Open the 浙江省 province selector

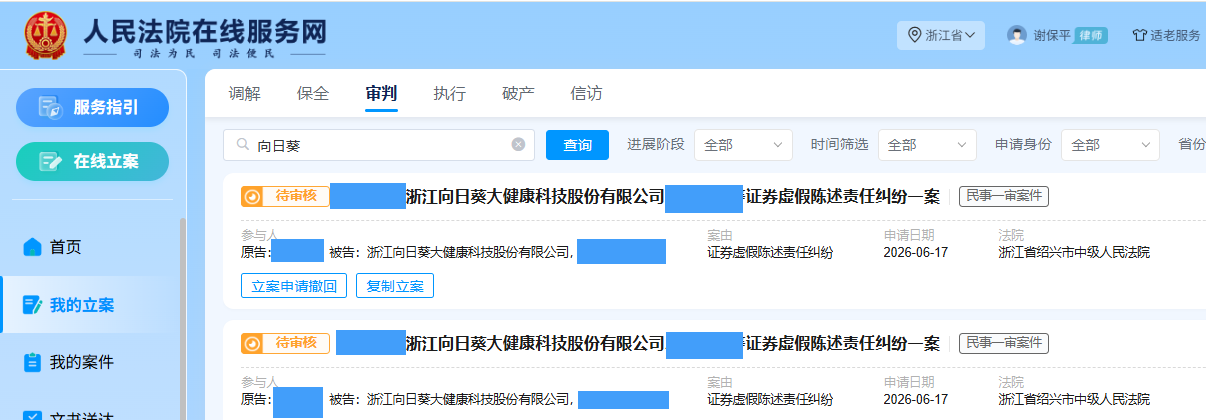(x=941, y=35)
